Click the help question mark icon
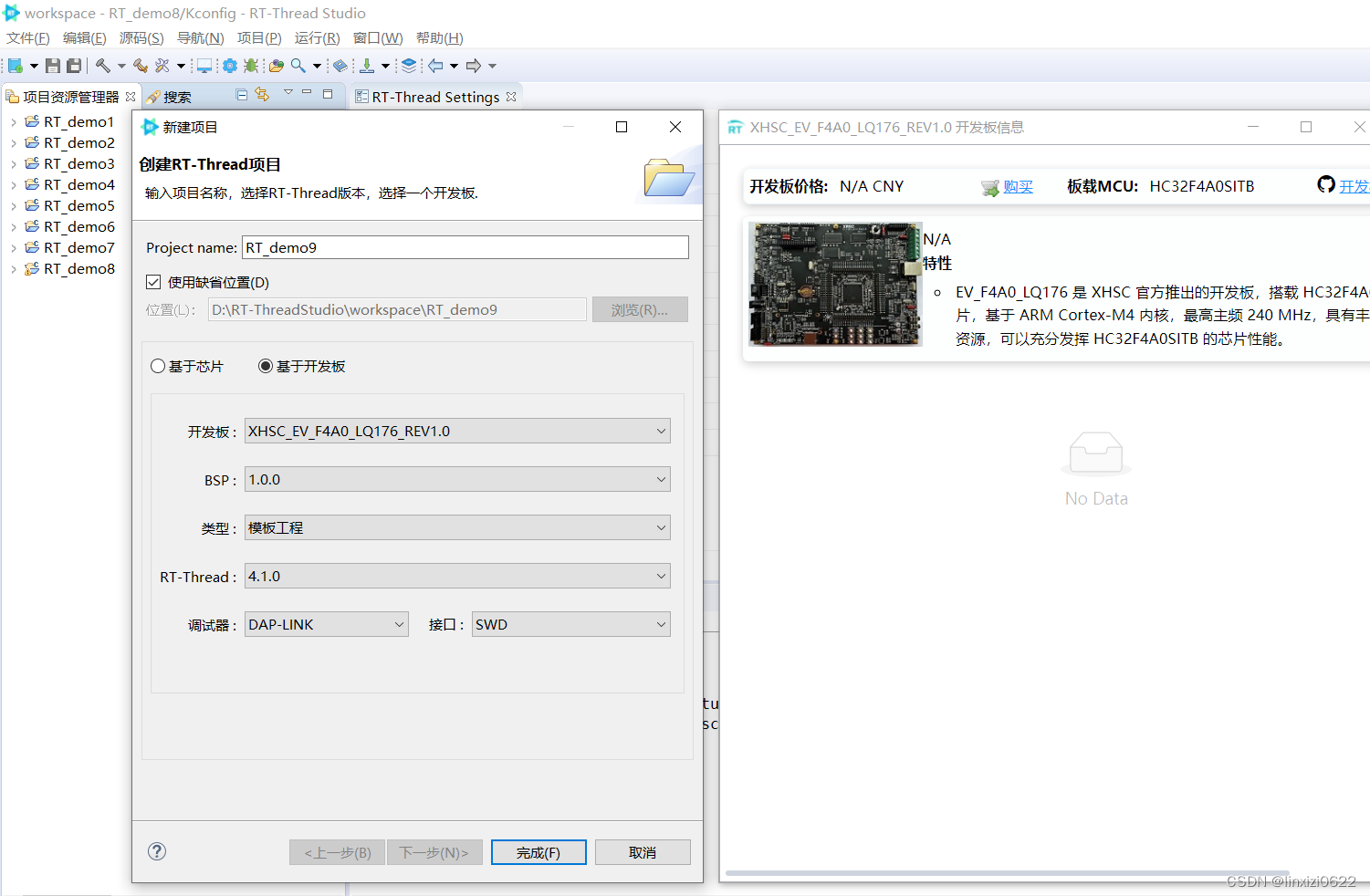The image size is (1370, 896). 157,851
